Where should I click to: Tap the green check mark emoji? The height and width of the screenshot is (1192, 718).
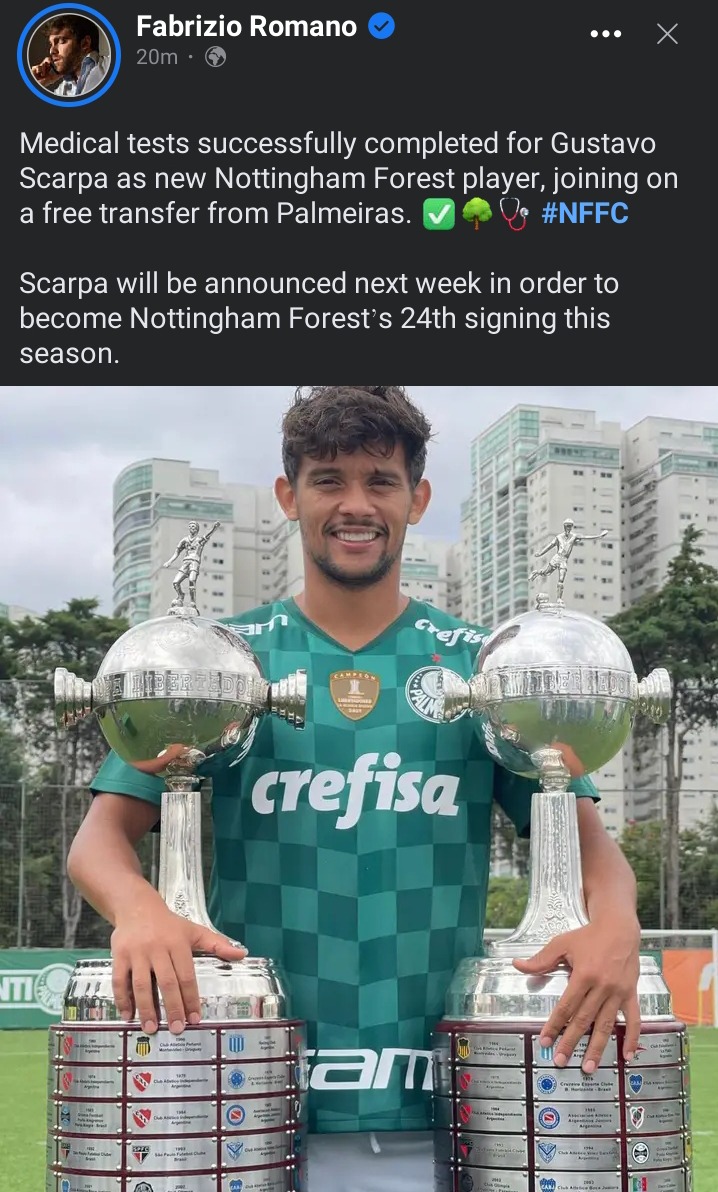(439, 214)
